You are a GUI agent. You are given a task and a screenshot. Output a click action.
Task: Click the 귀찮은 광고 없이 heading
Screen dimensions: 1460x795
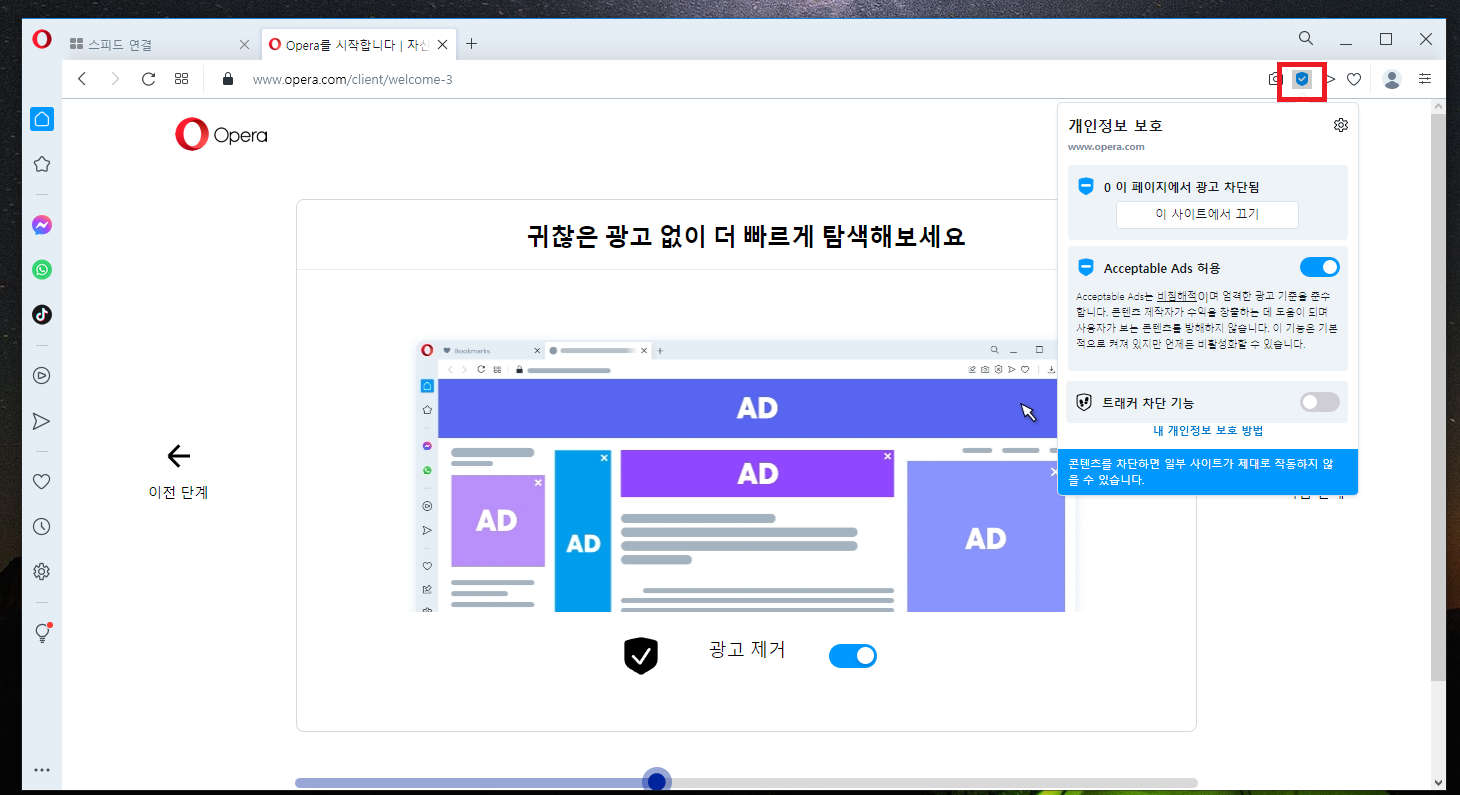pyautogui.click(x=746, y=236)
